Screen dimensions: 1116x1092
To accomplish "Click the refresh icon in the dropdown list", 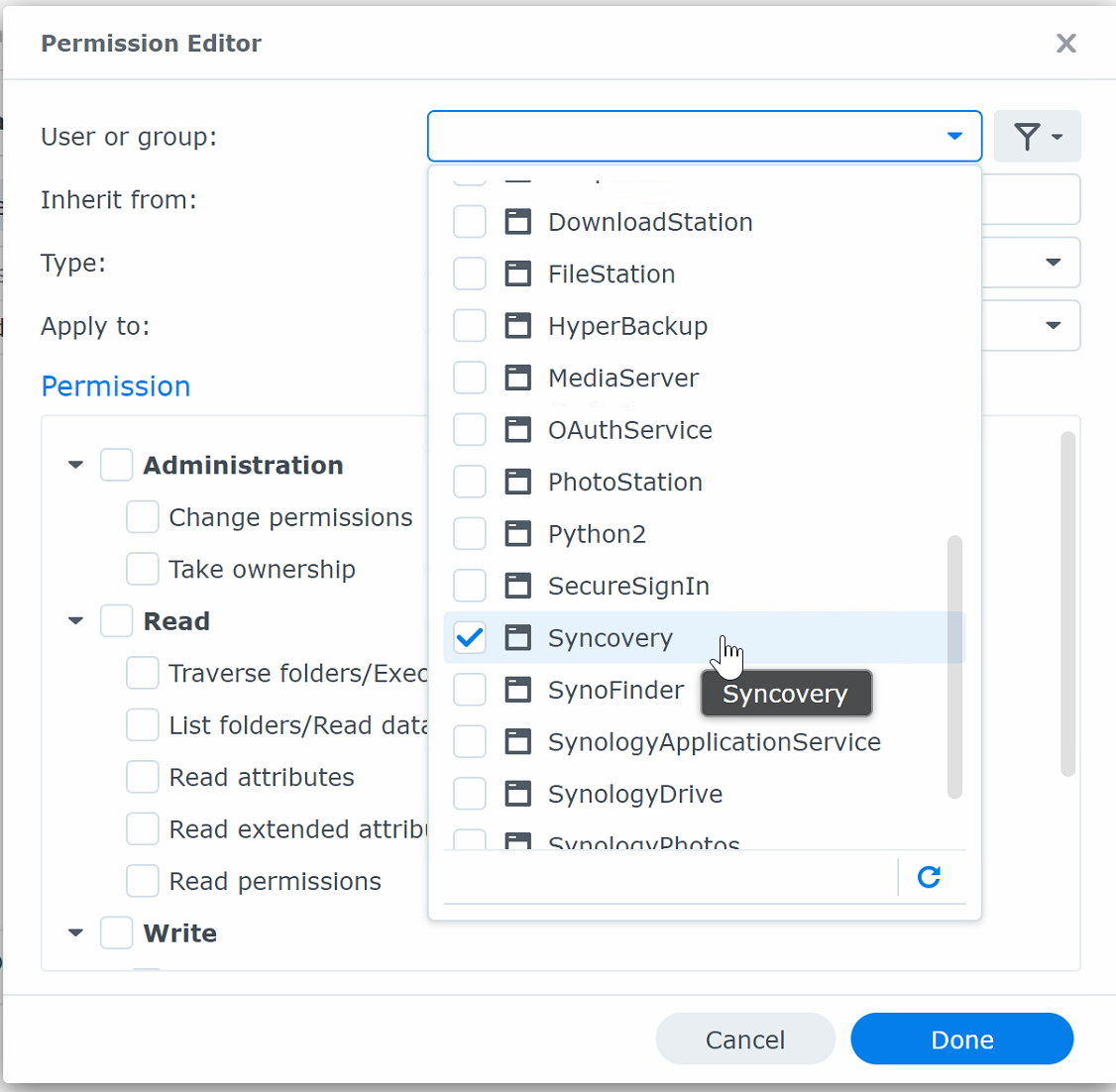I will coord(928,877).
